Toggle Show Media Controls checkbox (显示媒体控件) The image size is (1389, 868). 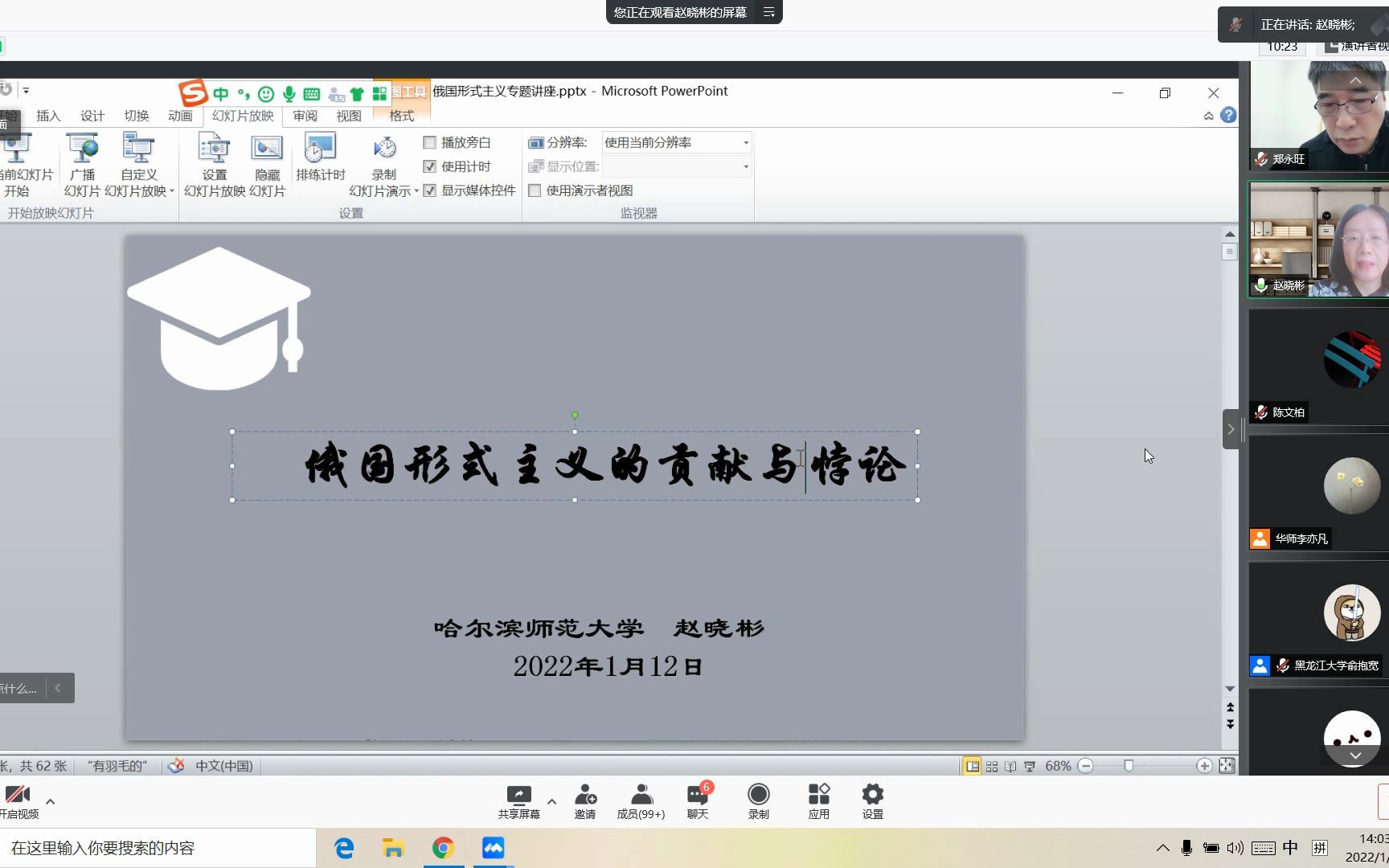[429, 190]
